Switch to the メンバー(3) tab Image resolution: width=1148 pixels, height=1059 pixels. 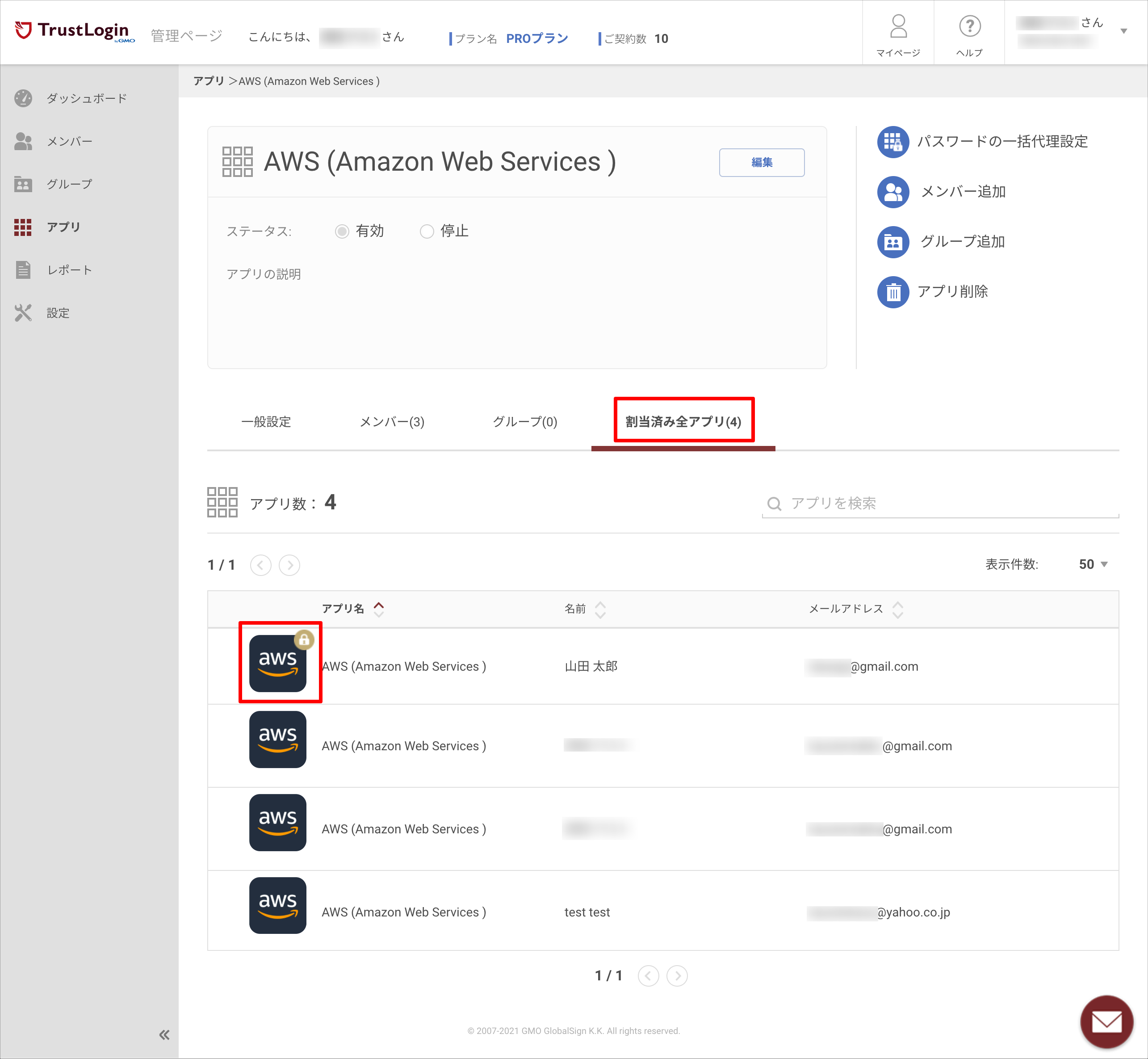392,422
